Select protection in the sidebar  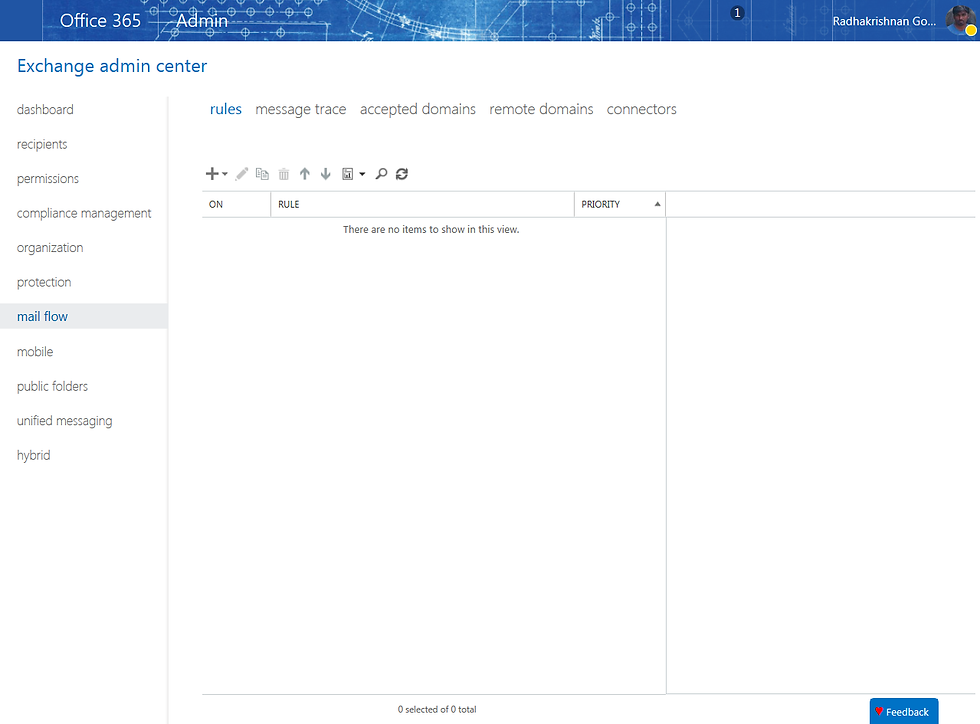44,283
